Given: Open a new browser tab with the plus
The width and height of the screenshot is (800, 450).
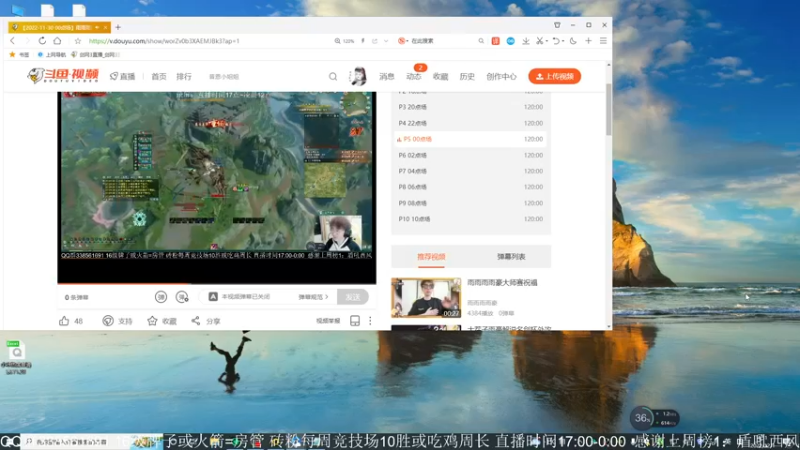Looking at the screenshot, I should click(118, 27).
